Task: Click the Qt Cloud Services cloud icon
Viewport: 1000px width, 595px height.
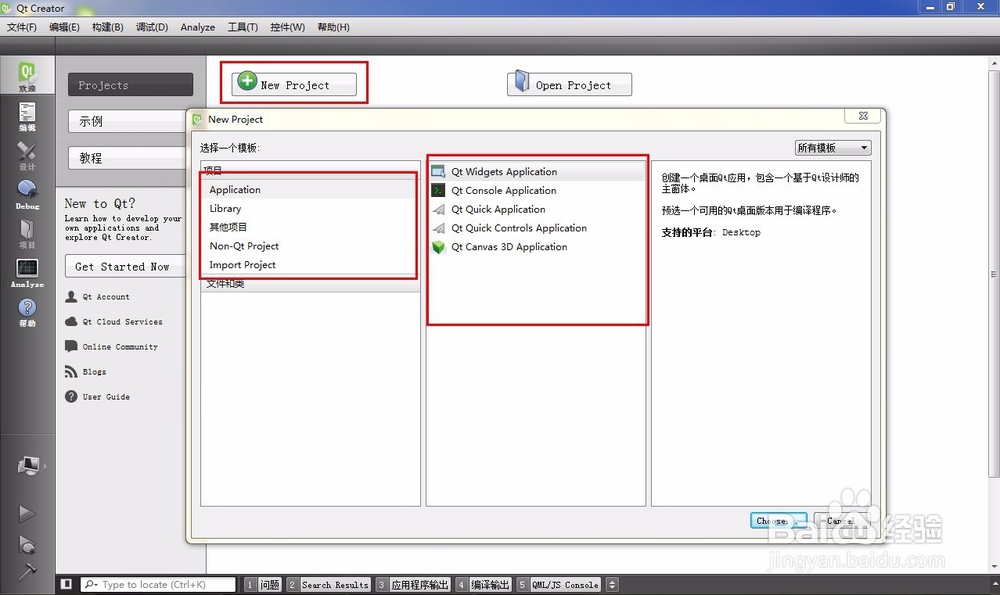Action: [71, 321]
